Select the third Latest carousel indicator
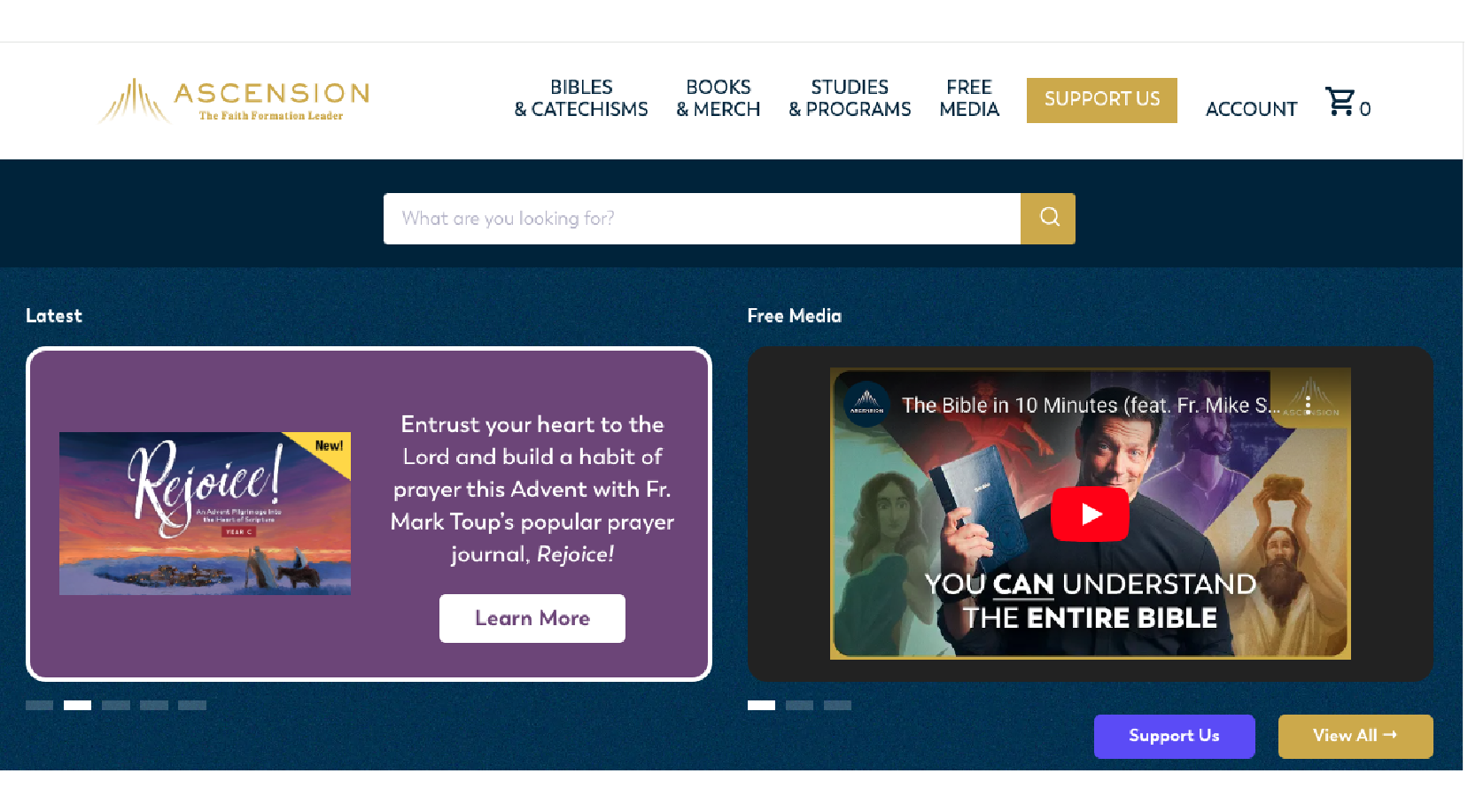Screen dimensions: 1468x812 pyautogui.click(x=116, y=705)
